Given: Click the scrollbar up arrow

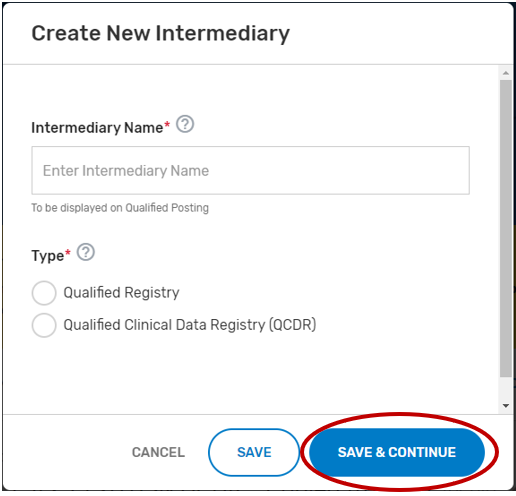Looking at the screenshot, I should [506, 73].
